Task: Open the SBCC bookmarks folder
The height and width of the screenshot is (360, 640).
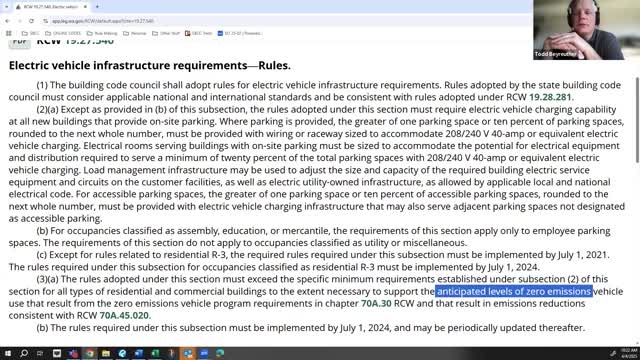Action: coord(31,33)
